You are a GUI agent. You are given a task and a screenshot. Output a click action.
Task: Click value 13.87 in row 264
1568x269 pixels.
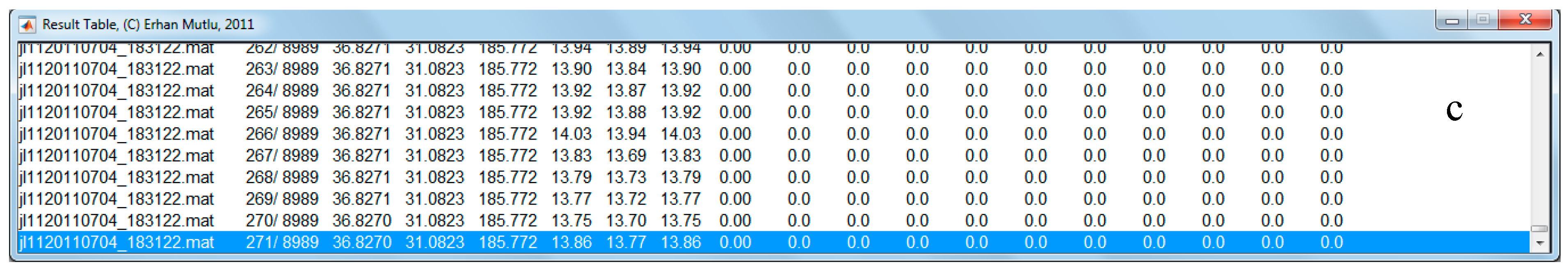(626, 91)
